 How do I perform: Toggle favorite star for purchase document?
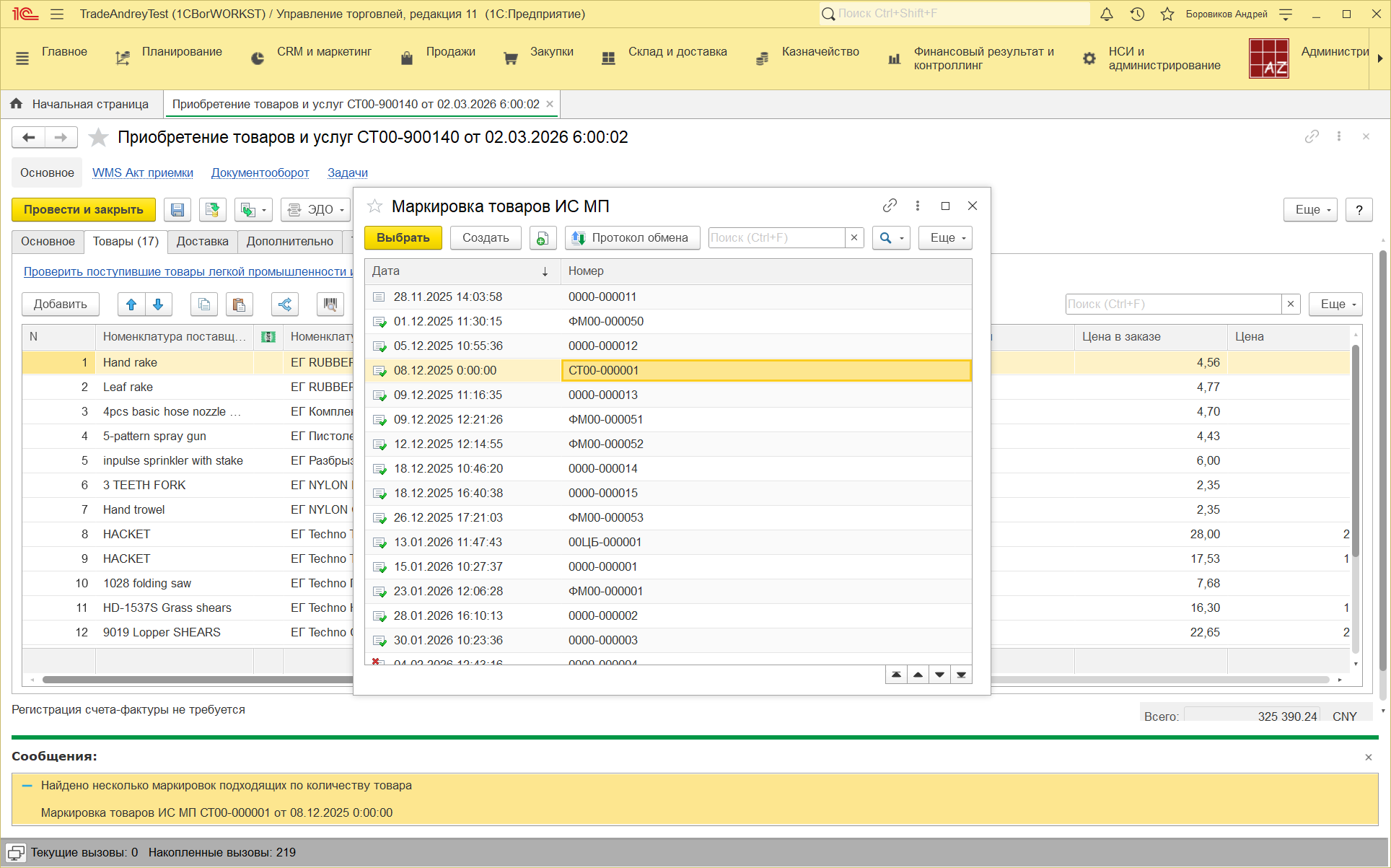[x=98, y=137]
